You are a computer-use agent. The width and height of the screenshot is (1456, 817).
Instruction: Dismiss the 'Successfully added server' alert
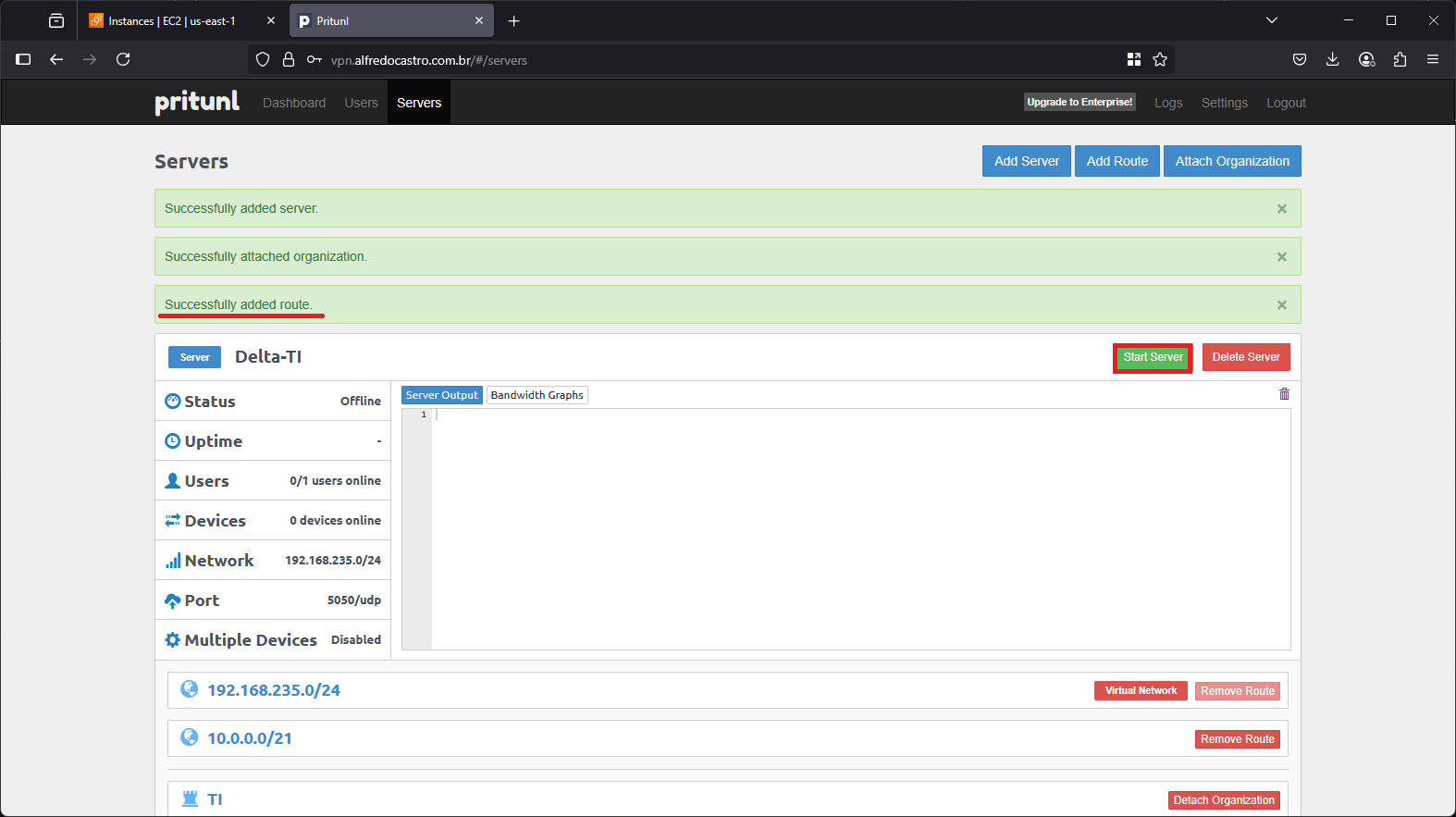[1282, 209]
